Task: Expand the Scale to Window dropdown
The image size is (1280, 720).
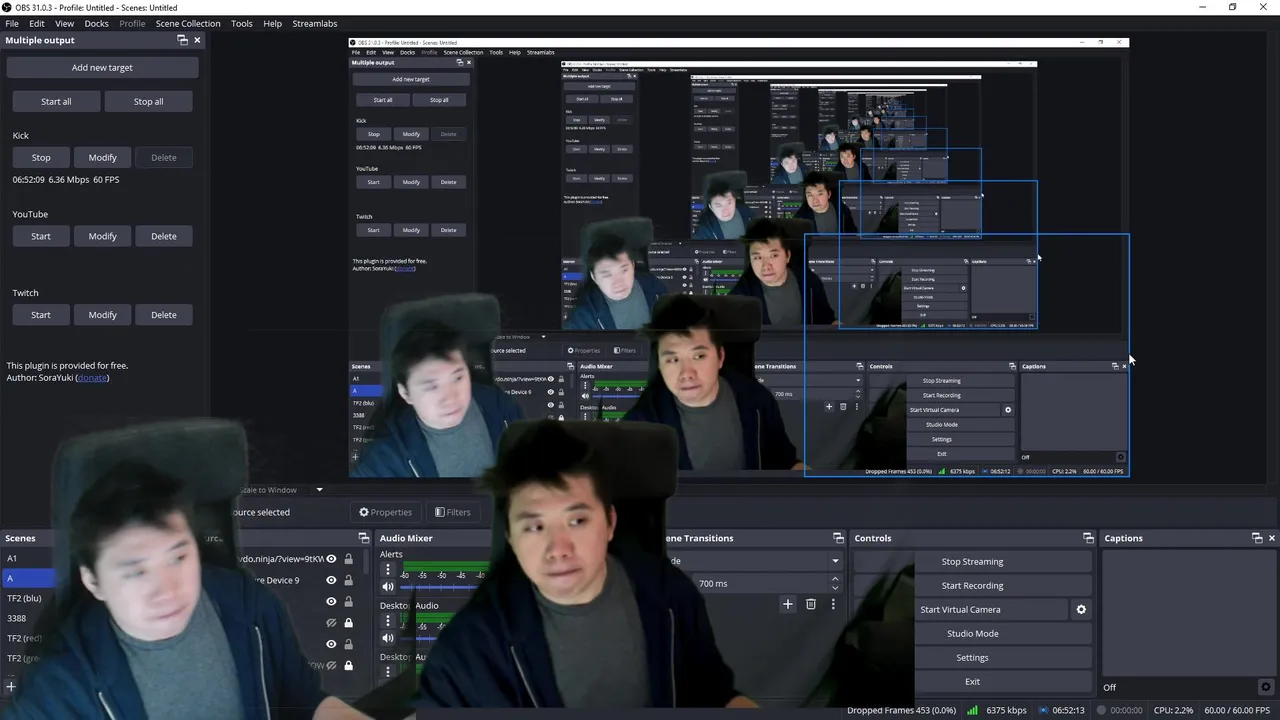Action: point(320,490)
